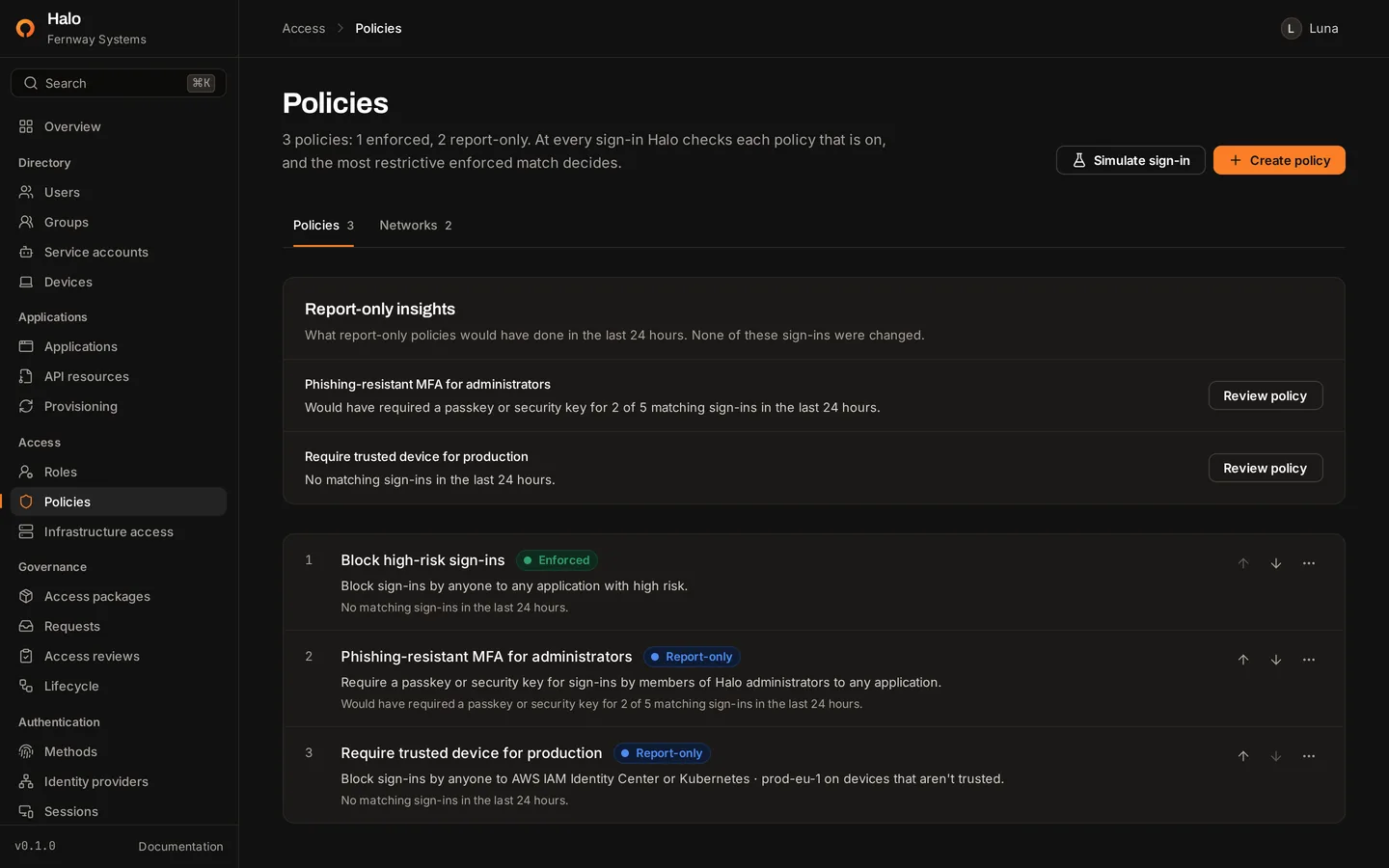The height and width of the screenshot is (868, 1389).
Task: Select Policies in the sidebar
Action: [x=119, y=502]
